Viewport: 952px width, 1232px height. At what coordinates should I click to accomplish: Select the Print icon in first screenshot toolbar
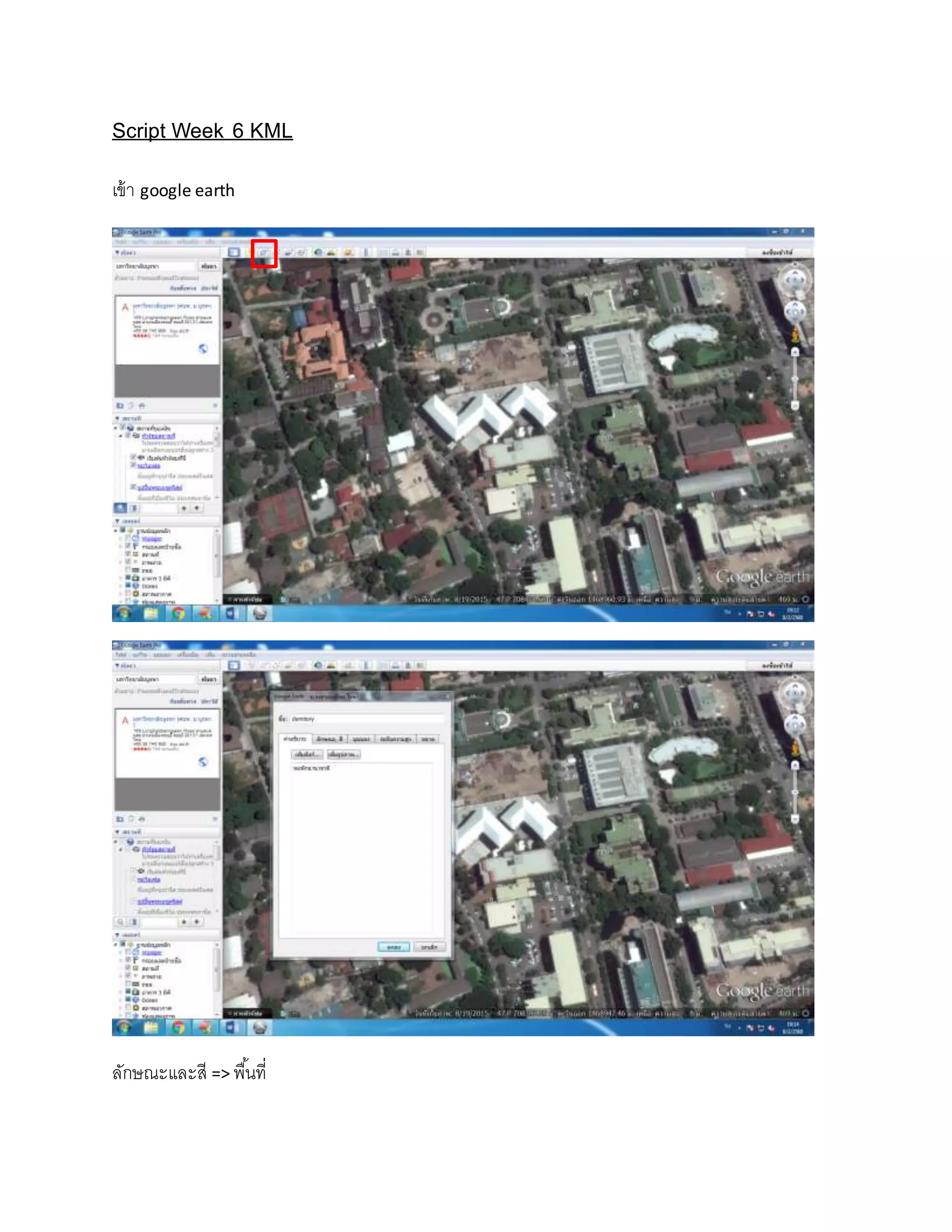(x=396, y=252)
